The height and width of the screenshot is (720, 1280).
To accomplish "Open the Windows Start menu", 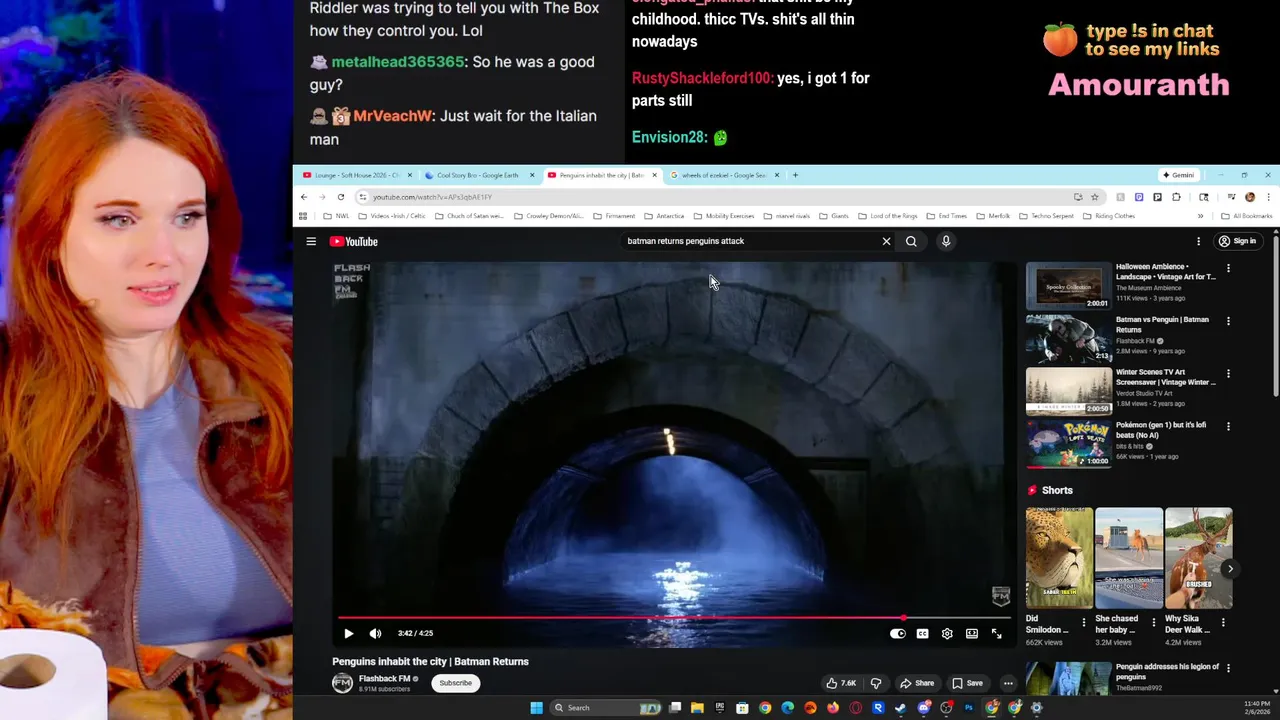I will point(536,708).
